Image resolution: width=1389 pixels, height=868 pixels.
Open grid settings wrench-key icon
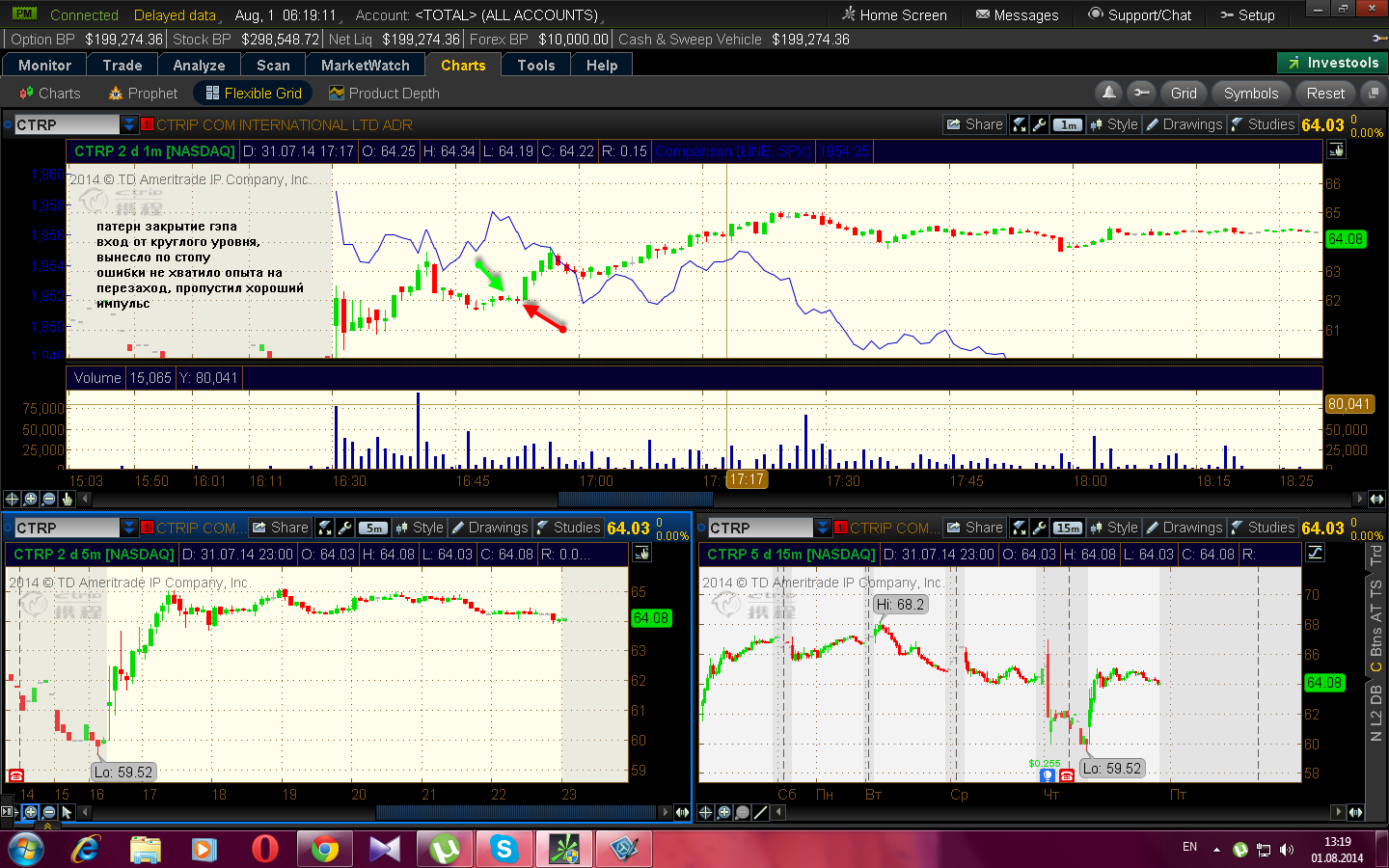tap(1141, 93)
